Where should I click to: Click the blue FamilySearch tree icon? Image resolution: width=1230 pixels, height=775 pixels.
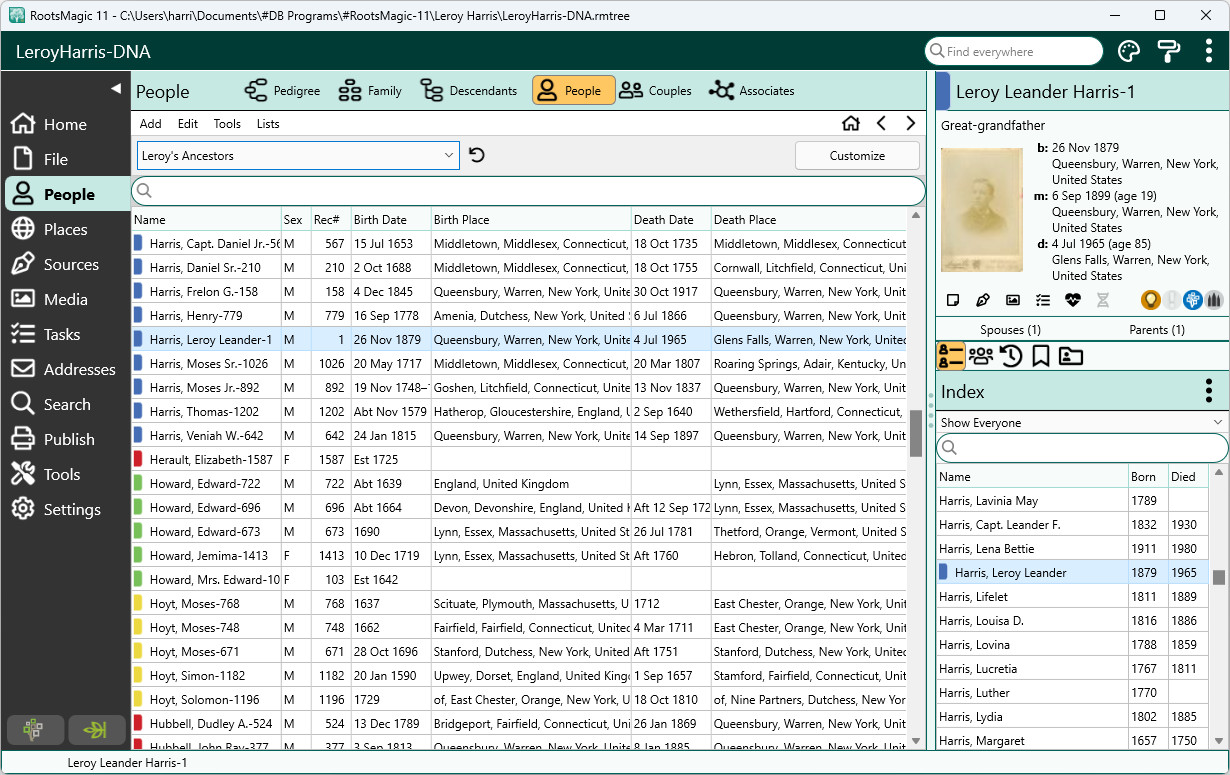click(x=1192, y=299)
